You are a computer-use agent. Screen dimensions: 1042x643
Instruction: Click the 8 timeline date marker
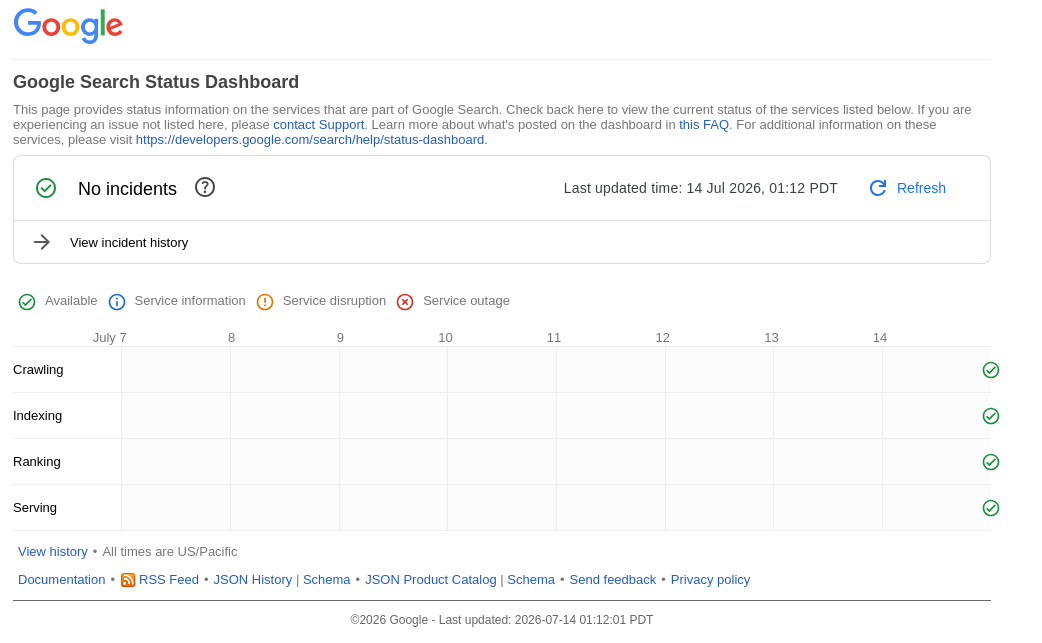pos(231,337)
